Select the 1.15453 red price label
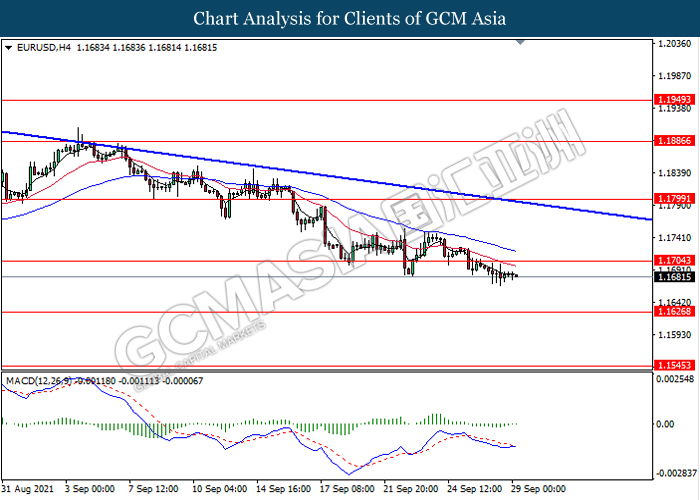700x500 pixels. (674, 365)
